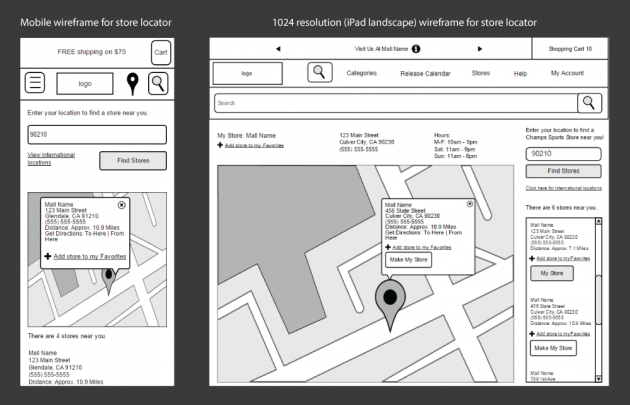Focus the 90210 zip field in iPad sidebar
Image resolution: width=630 pixels, height=405 pixels.
point(563,153)
